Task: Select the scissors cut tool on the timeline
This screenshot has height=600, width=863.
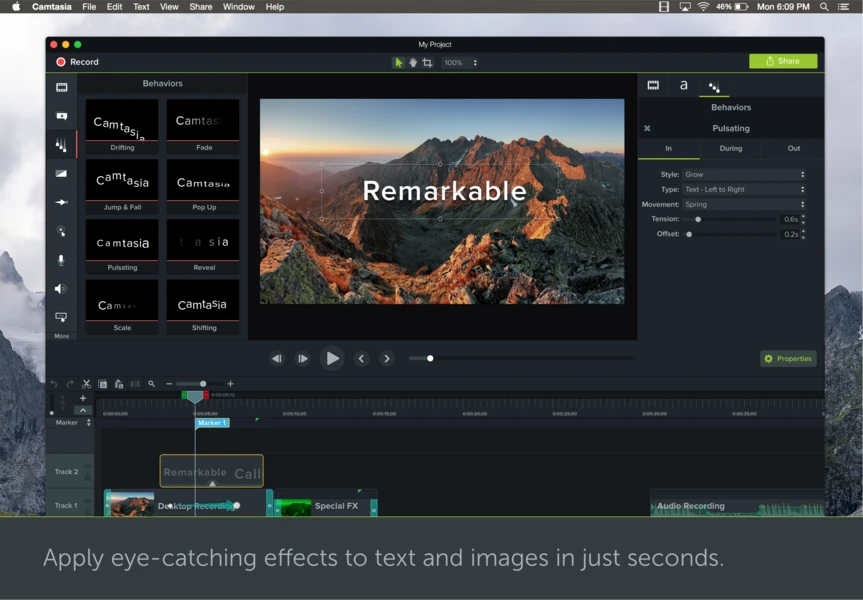Action: pos(86,383)
